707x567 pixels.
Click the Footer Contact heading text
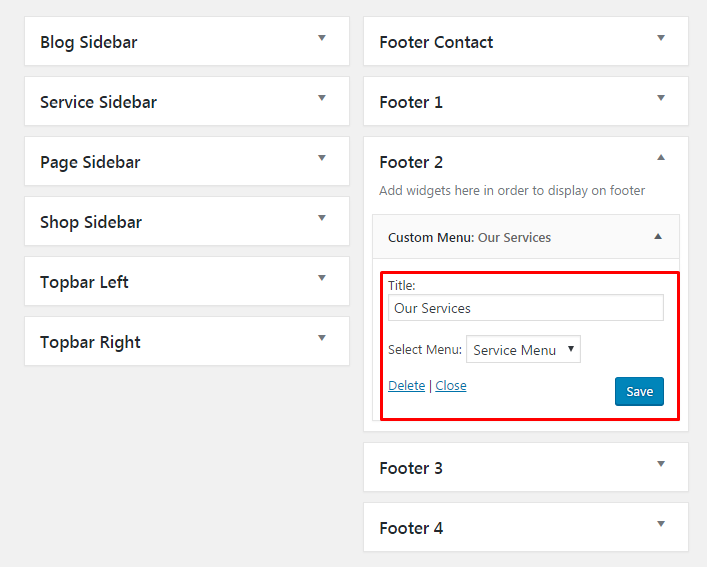(436, 42)
